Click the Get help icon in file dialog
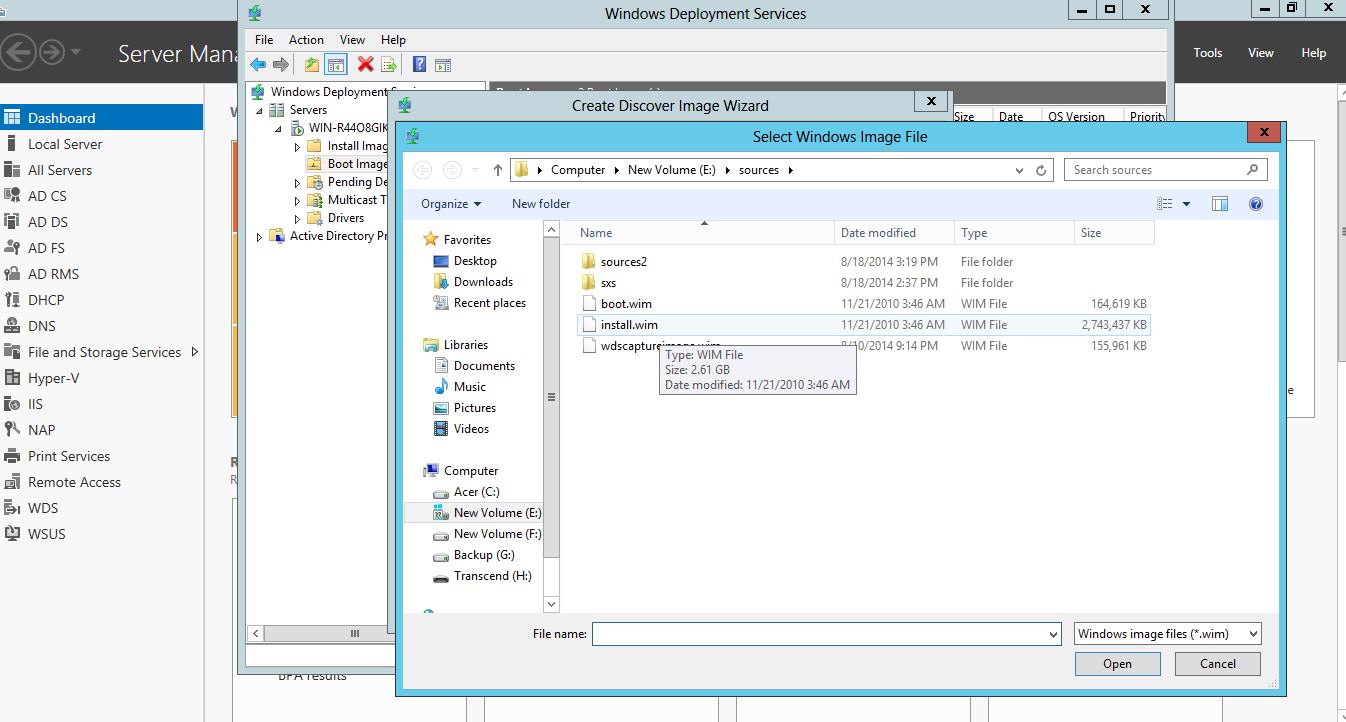1346x722 pixels. (x=1256, y=204)
